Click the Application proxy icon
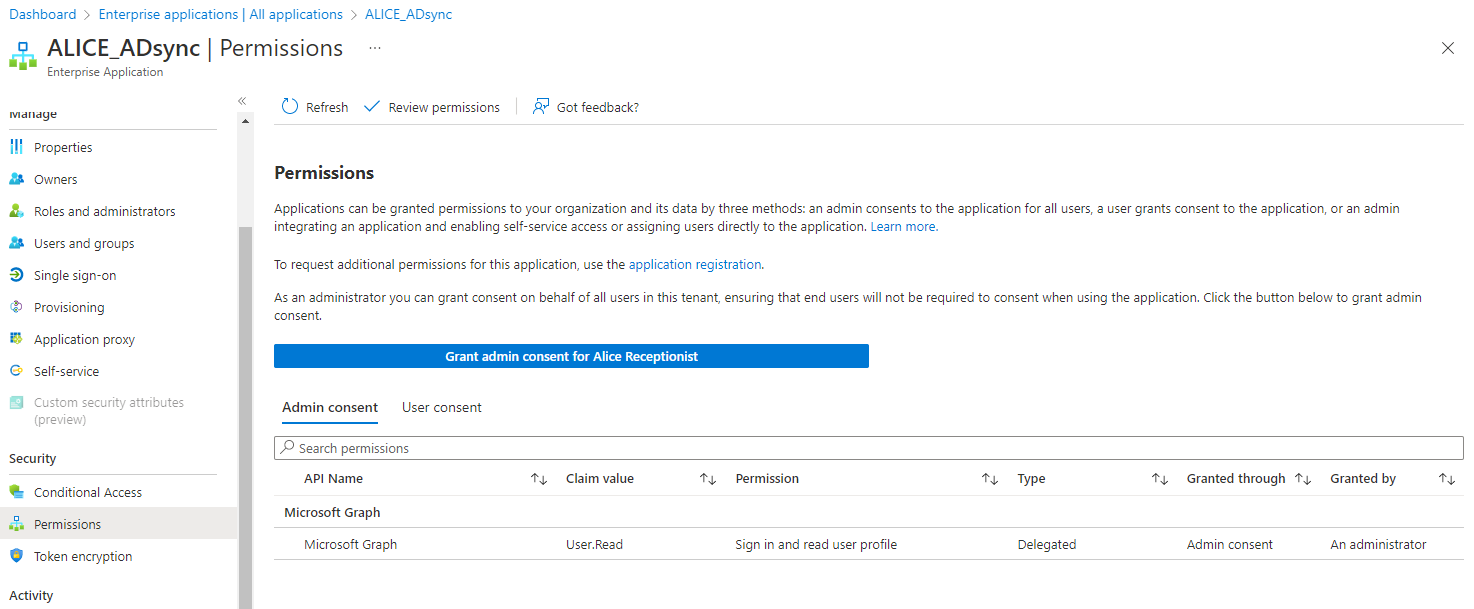Image resolution: width=1474 pixels, height=609 pixels. point(16,339)
